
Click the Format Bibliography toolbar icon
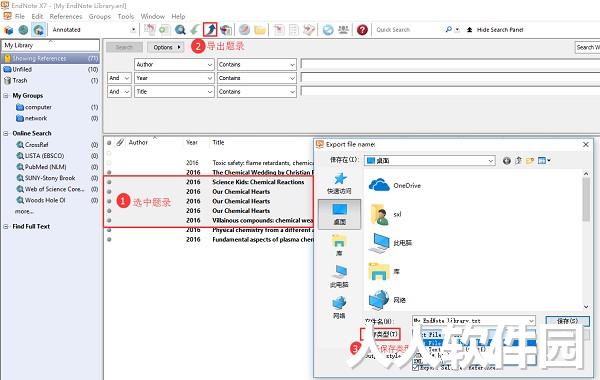pos(294,29)
